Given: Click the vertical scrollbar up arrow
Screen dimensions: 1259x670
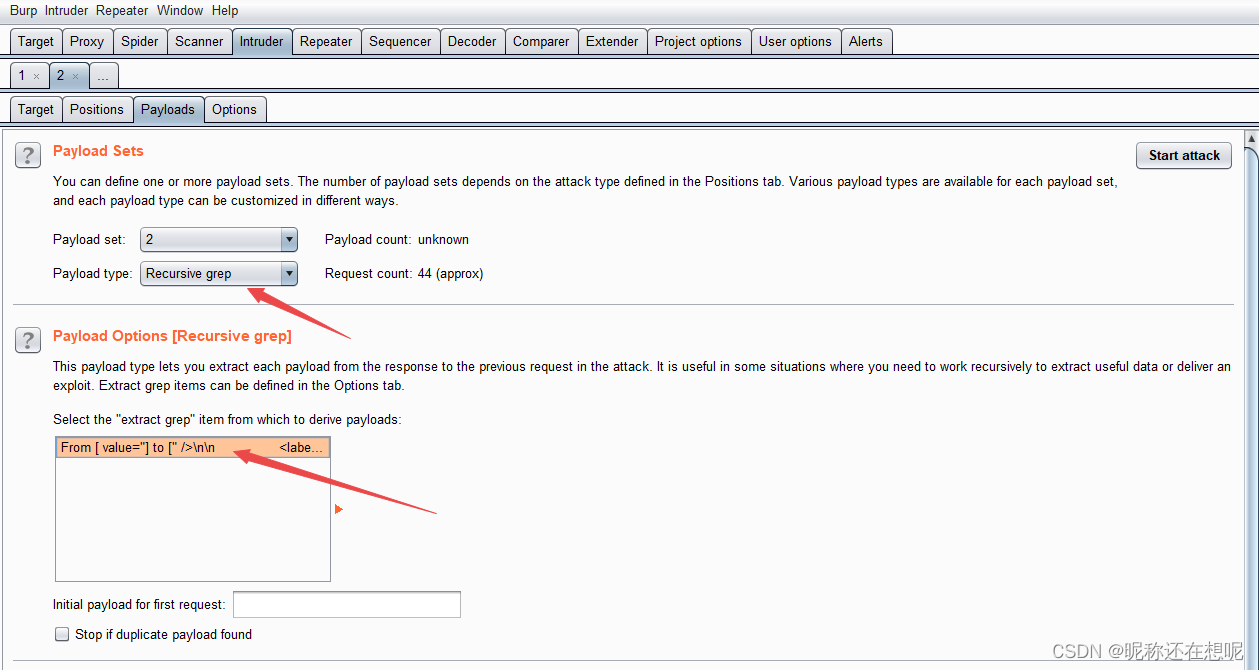Looking at the screenshot, I should point(1250,138).
